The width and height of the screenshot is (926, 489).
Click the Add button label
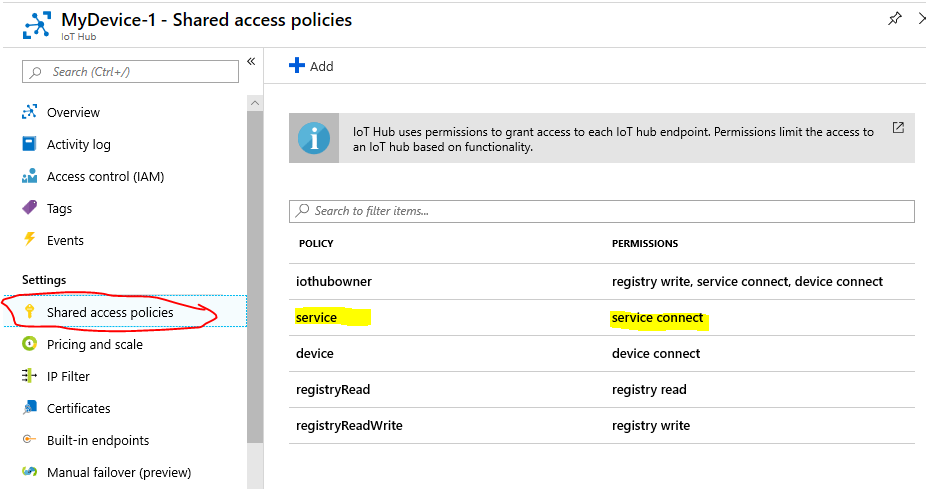pos(321,67)
